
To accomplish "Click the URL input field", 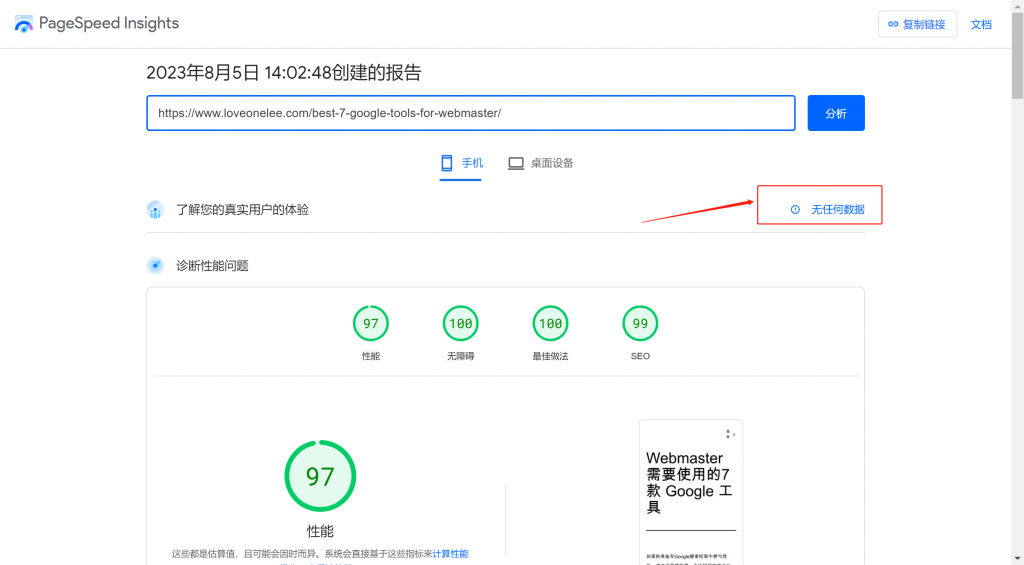I will coord(471,113).
